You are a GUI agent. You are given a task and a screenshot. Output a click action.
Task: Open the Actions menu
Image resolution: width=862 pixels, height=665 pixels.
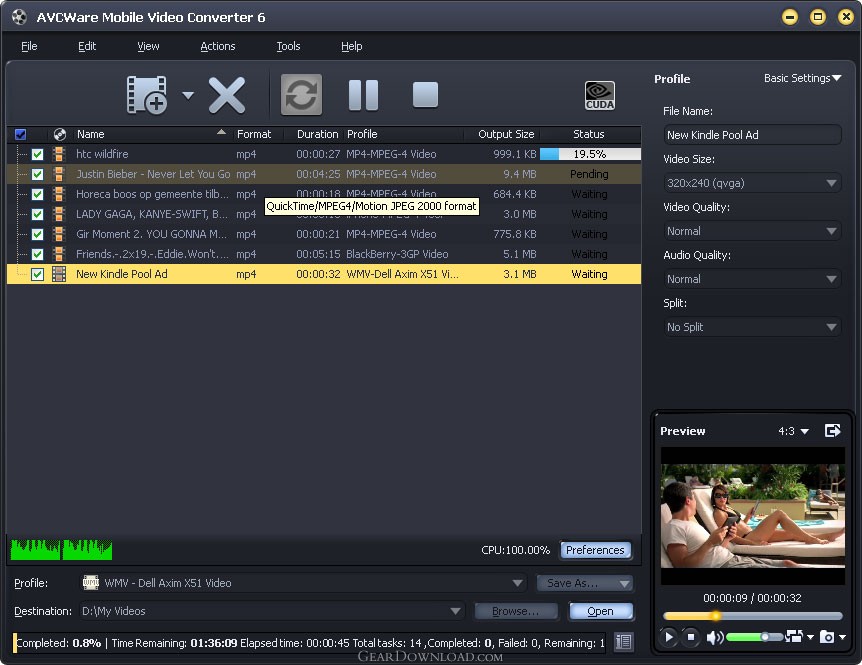pos(218,46)
